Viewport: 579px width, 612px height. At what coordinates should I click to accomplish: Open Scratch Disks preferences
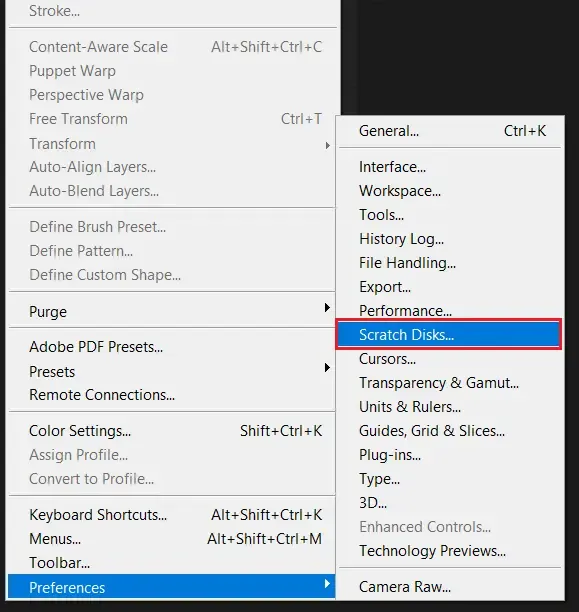point(449,334)
